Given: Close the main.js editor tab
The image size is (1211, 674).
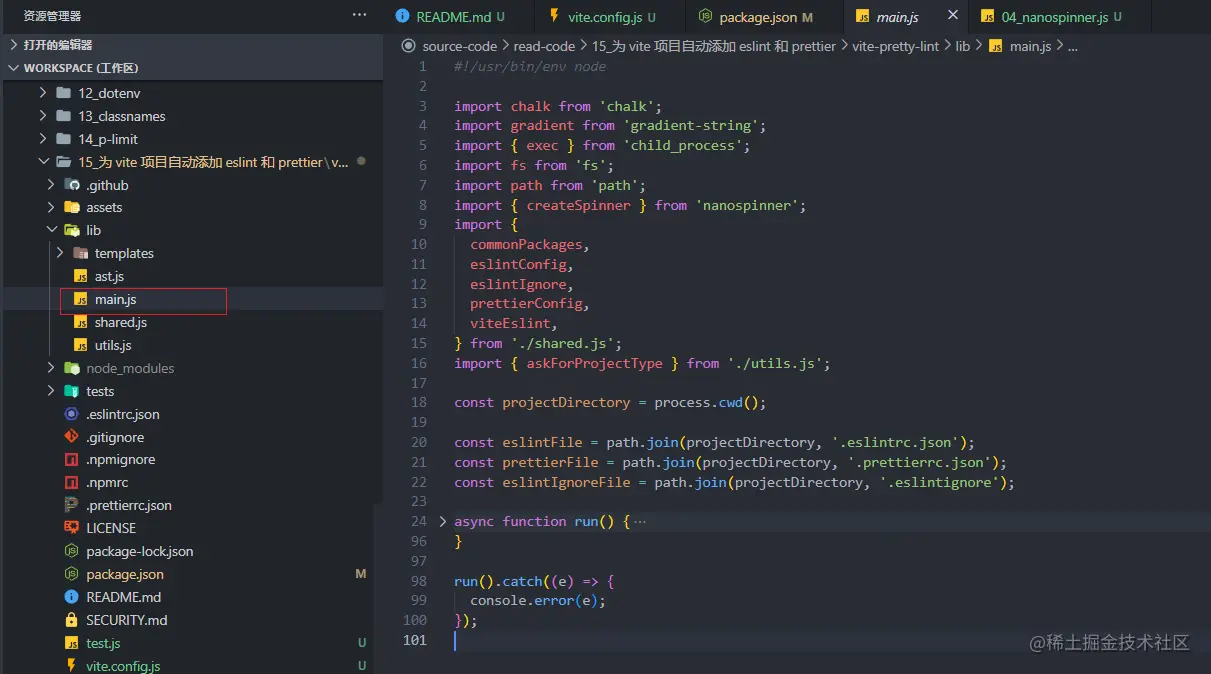Looking at the screenshot, I should (x=953, y=15).
